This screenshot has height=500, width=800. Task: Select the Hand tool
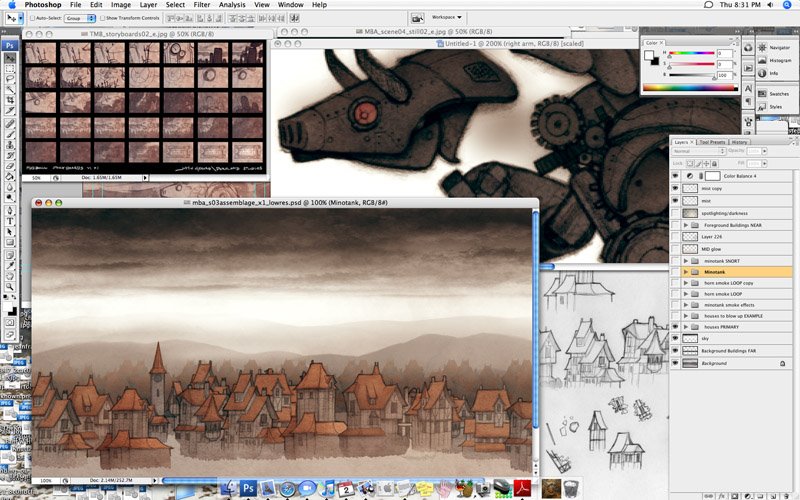pyautogui.click(x=10, y=276)
